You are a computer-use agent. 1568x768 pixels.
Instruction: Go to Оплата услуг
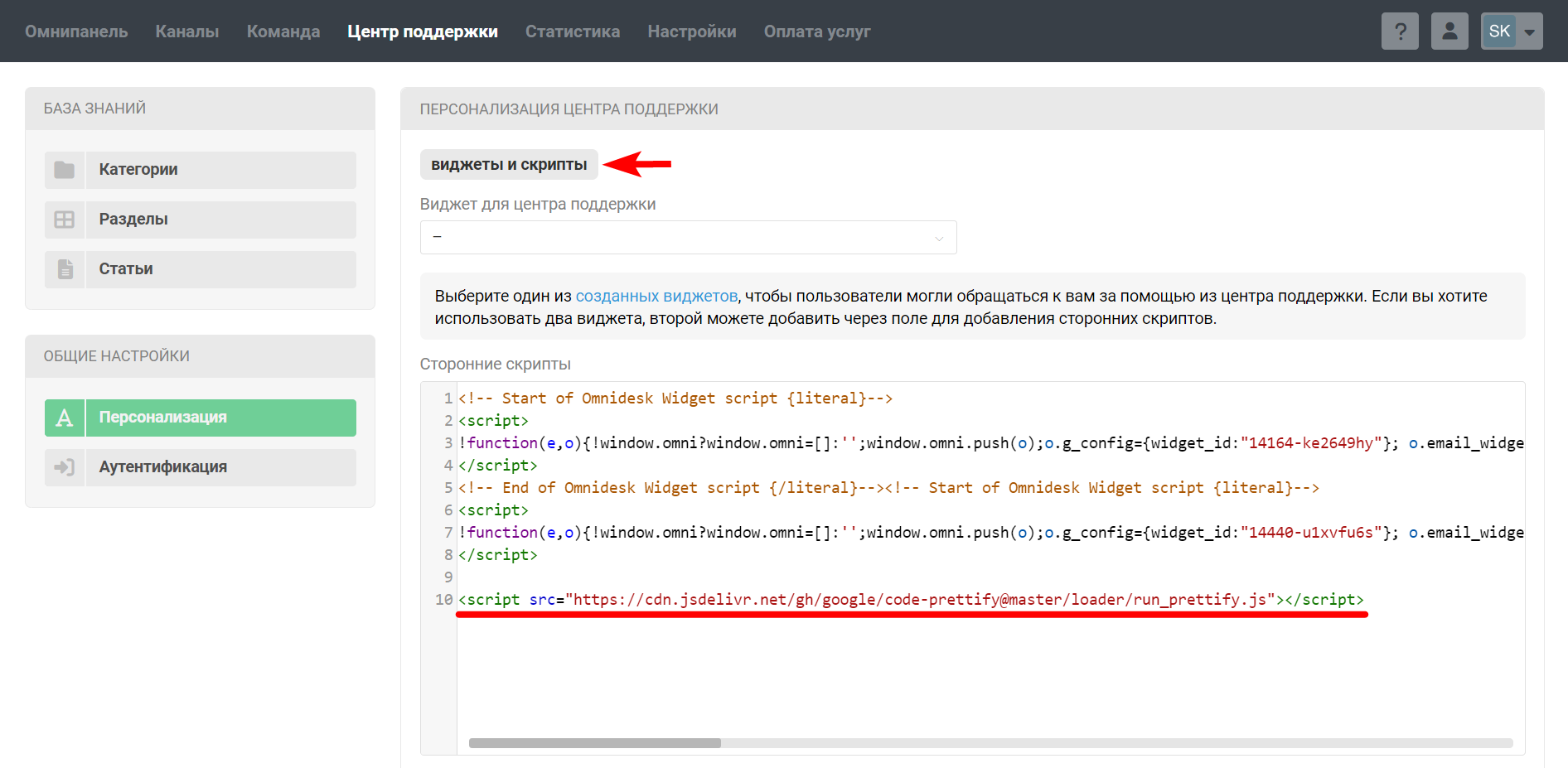point(817,31)
